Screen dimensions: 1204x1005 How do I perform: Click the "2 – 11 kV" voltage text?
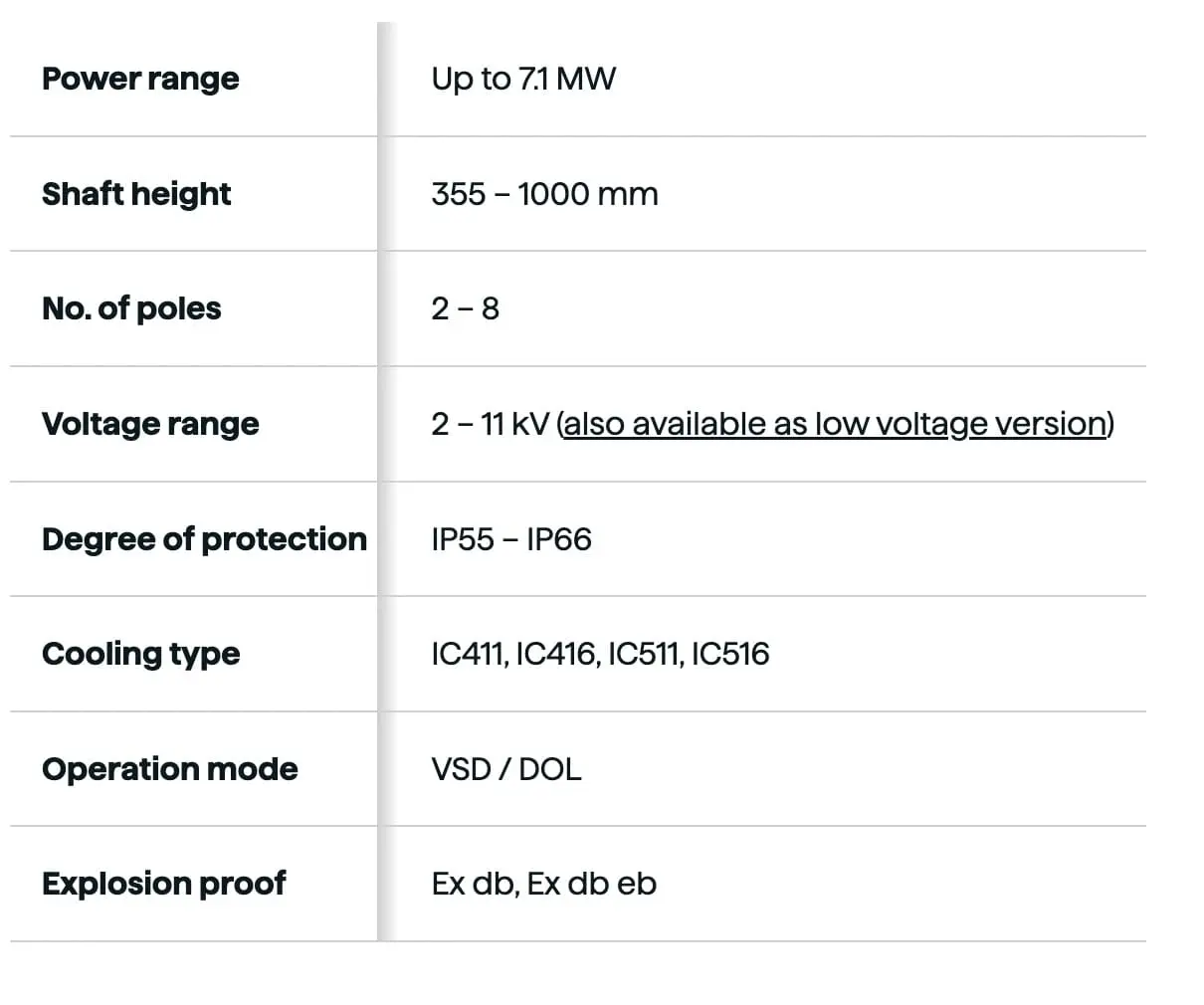pos(490,424)
